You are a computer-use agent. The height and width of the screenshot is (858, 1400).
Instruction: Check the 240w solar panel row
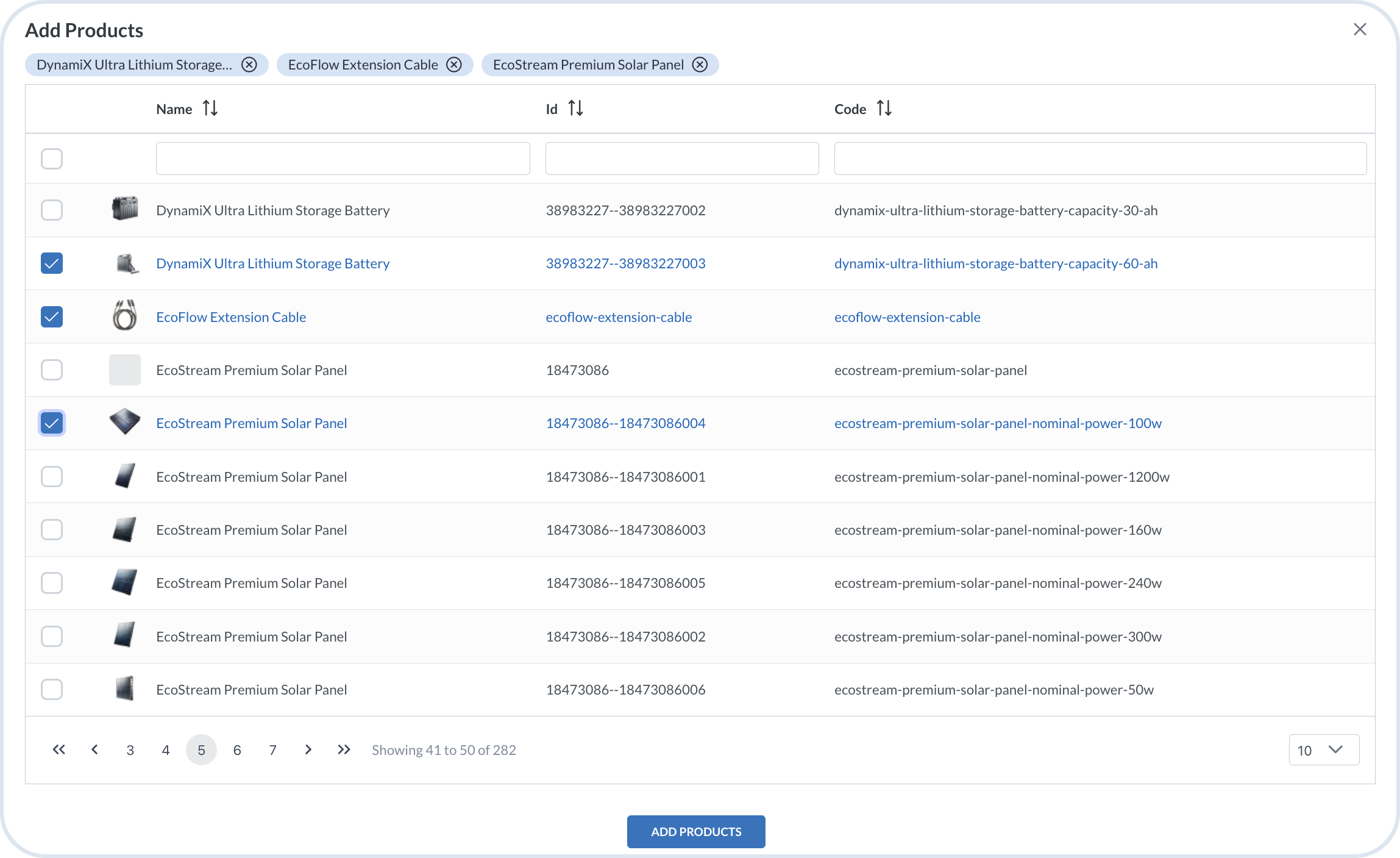pyautogui.click(x=52, y=582)
